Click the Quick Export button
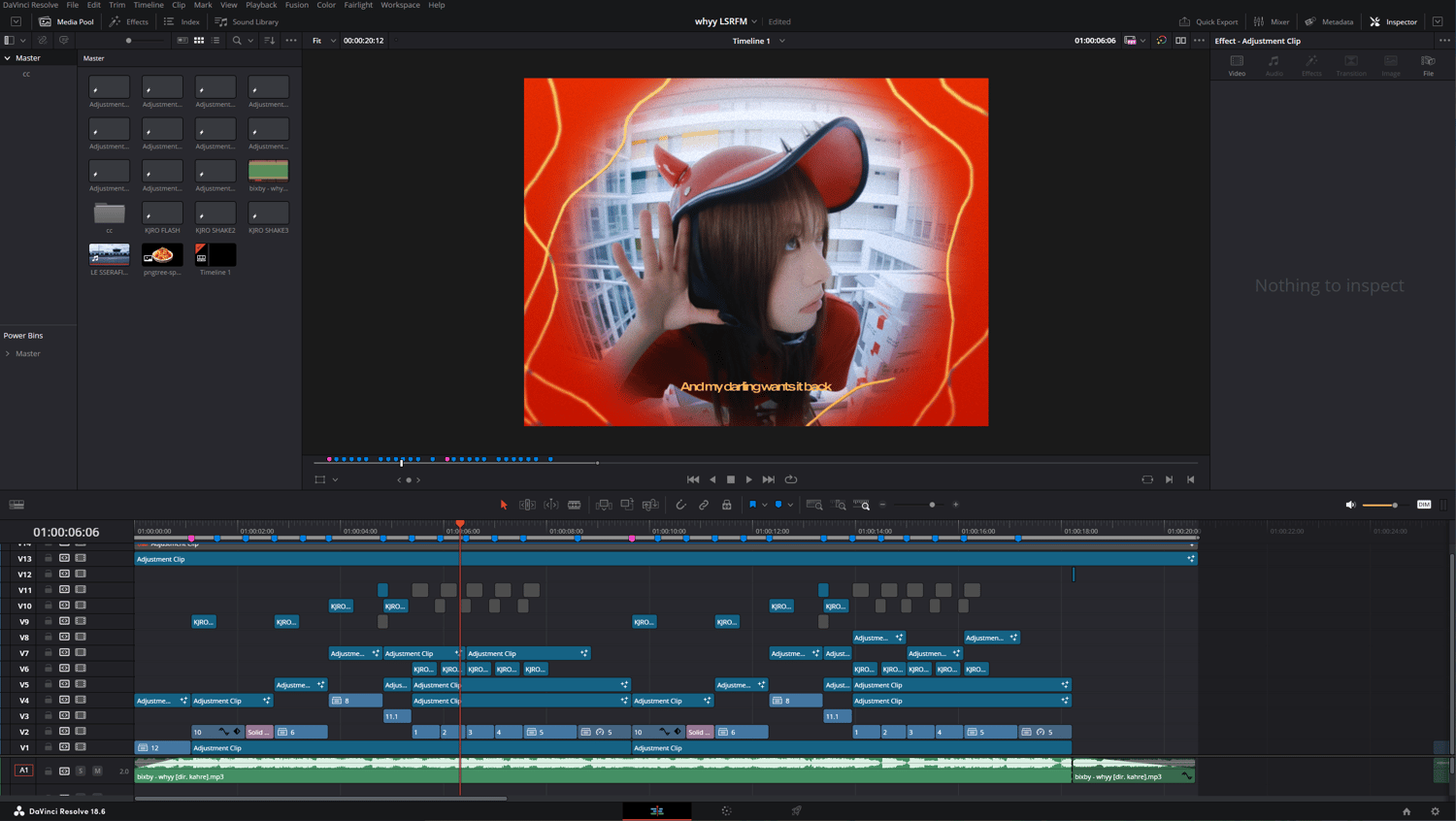 (x=1208, y=21)
